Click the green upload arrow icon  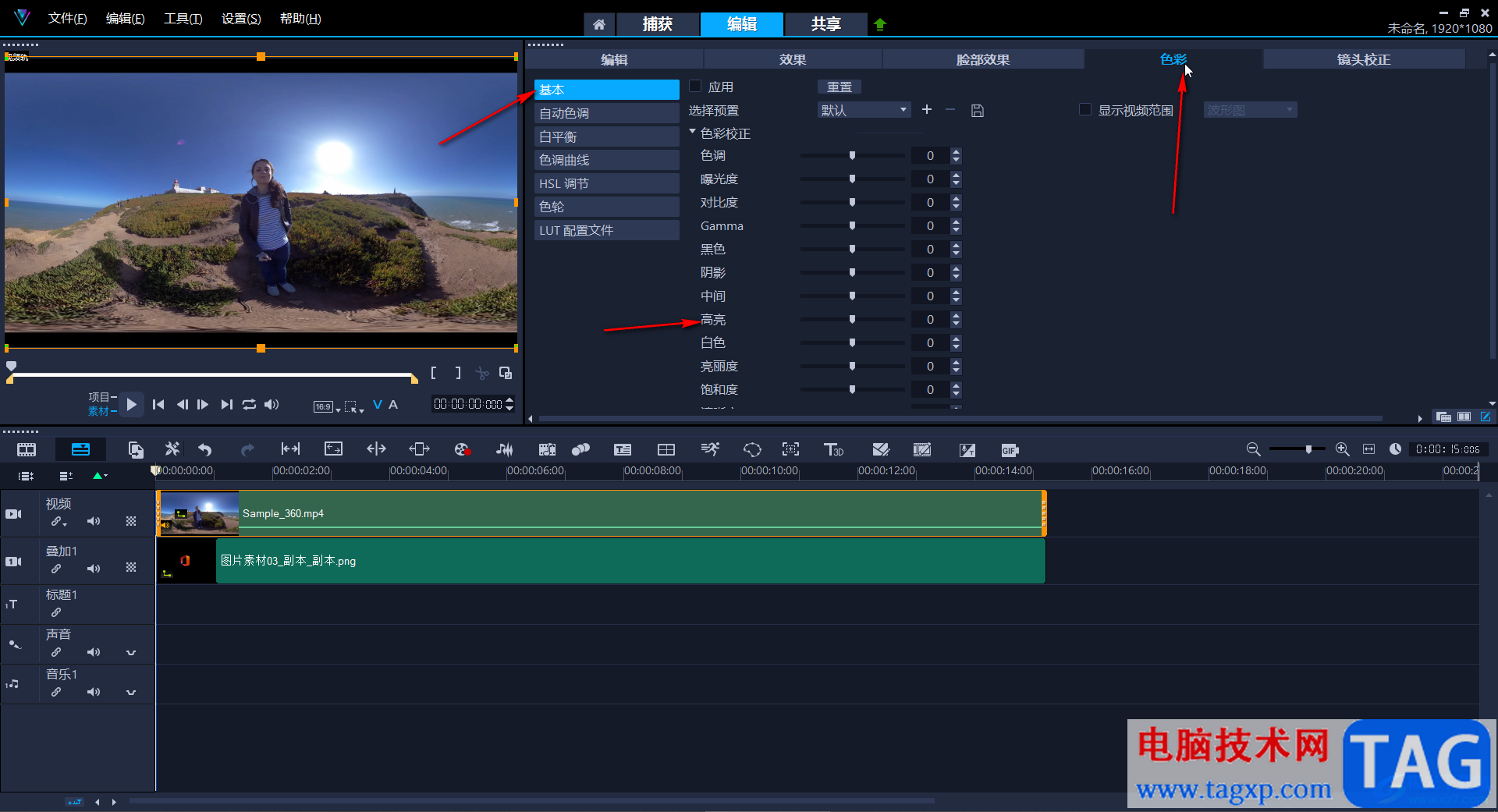tap(880, 24)
